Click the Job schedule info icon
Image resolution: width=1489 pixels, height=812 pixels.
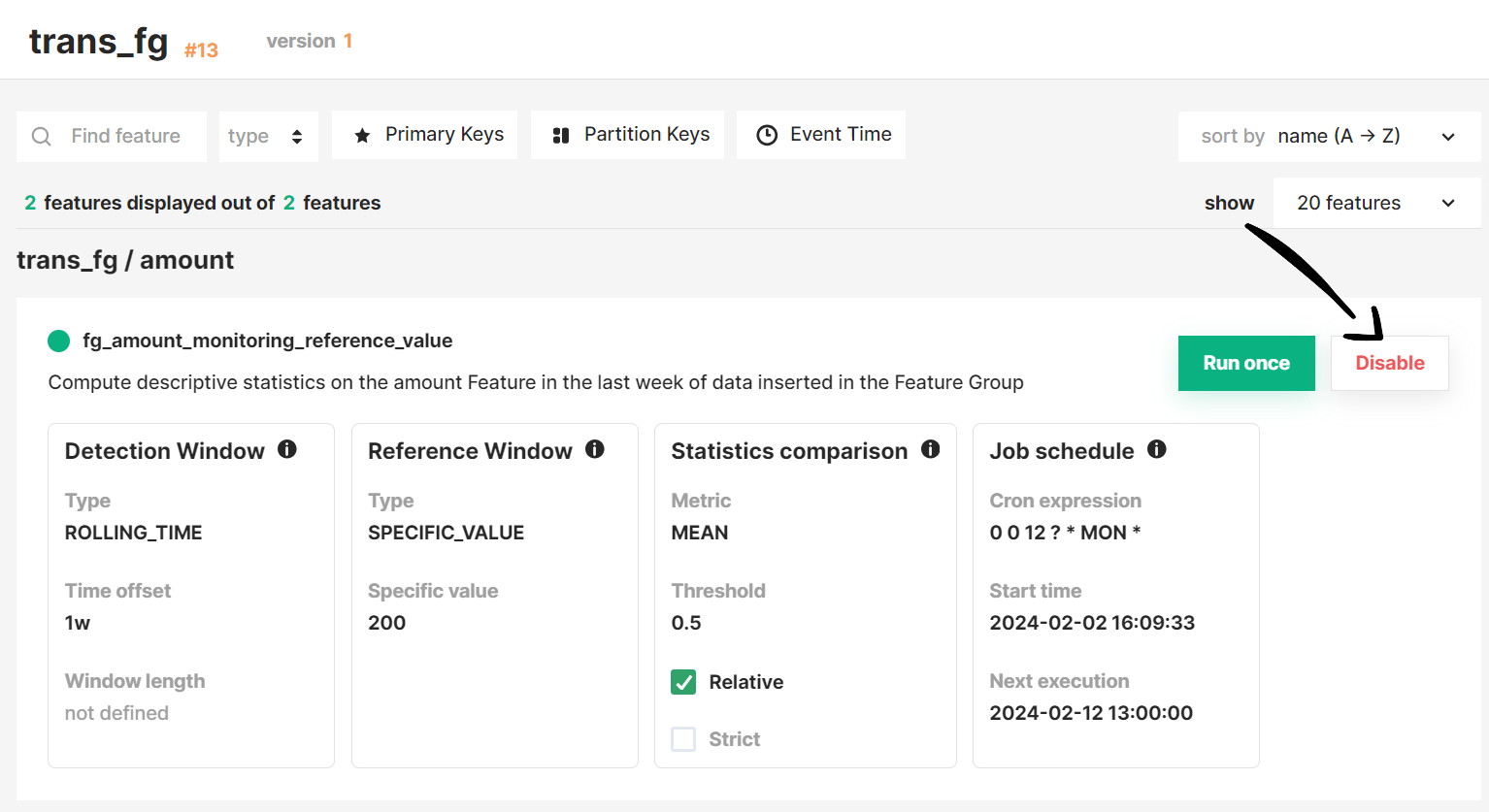point(1157,448)
